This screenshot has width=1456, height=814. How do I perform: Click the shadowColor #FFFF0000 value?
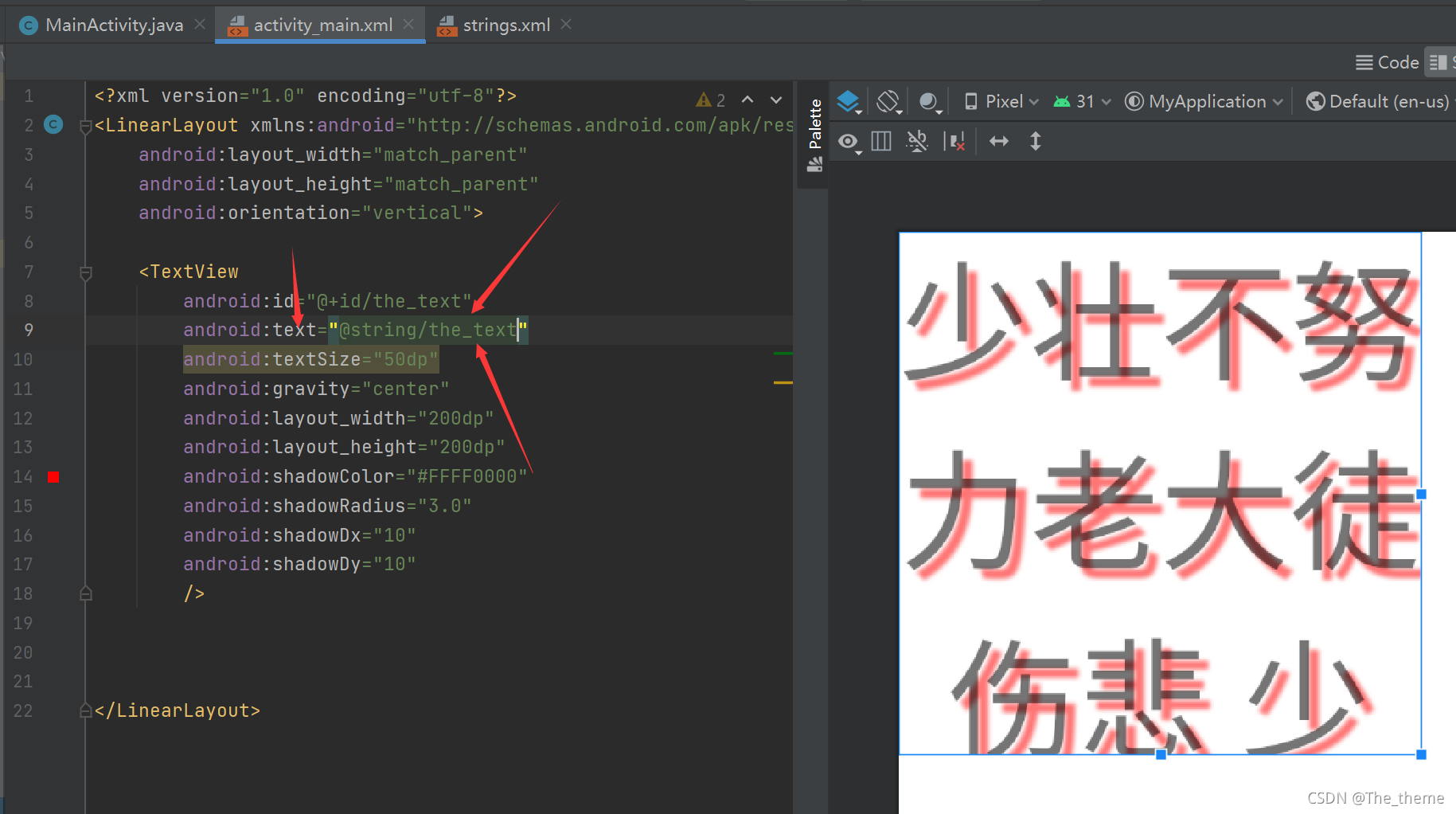(467, 476)
